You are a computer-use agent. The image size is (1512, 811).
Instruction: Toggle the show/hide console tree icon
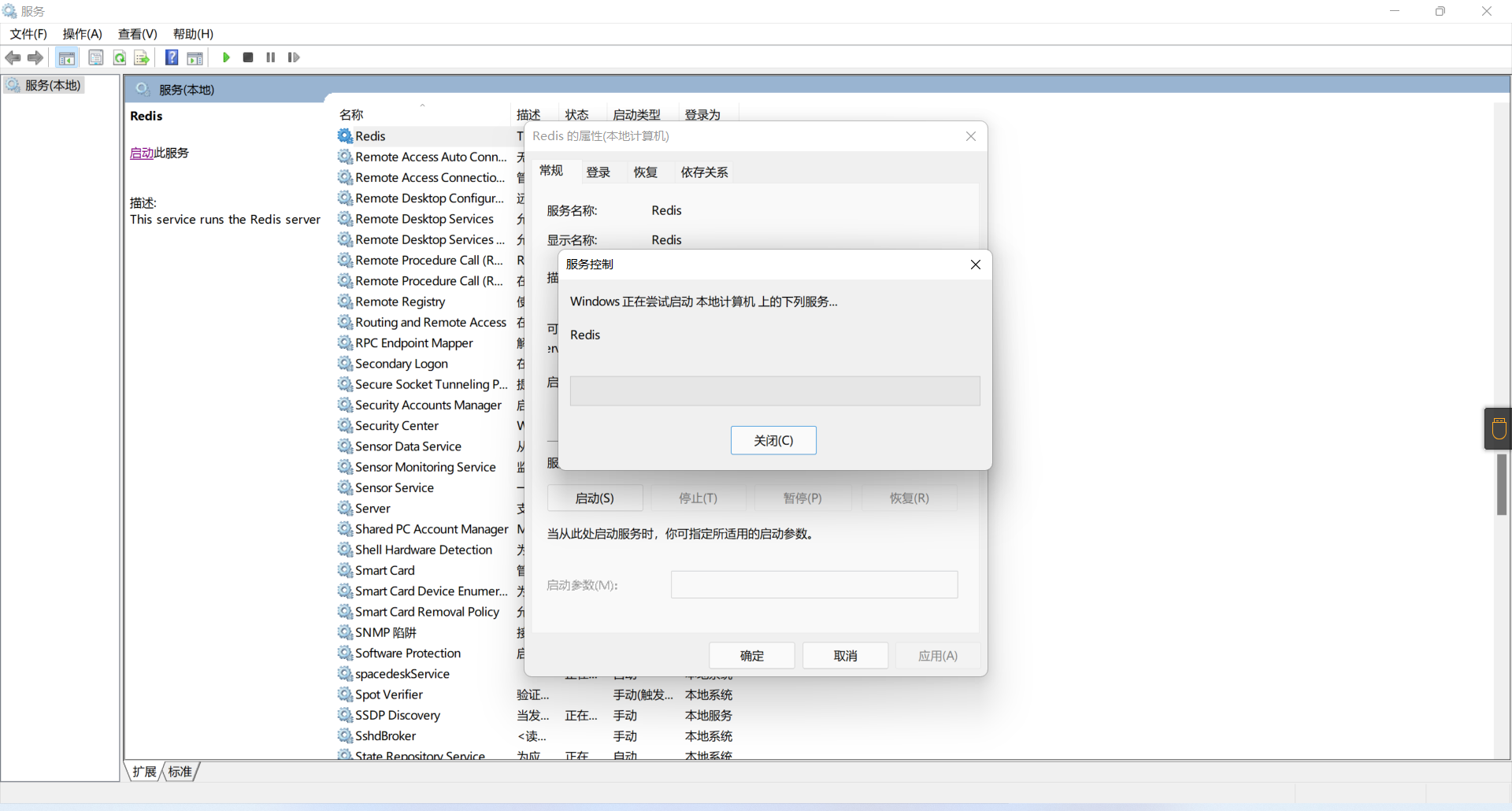pyautogui.click(x=67, y=57)
